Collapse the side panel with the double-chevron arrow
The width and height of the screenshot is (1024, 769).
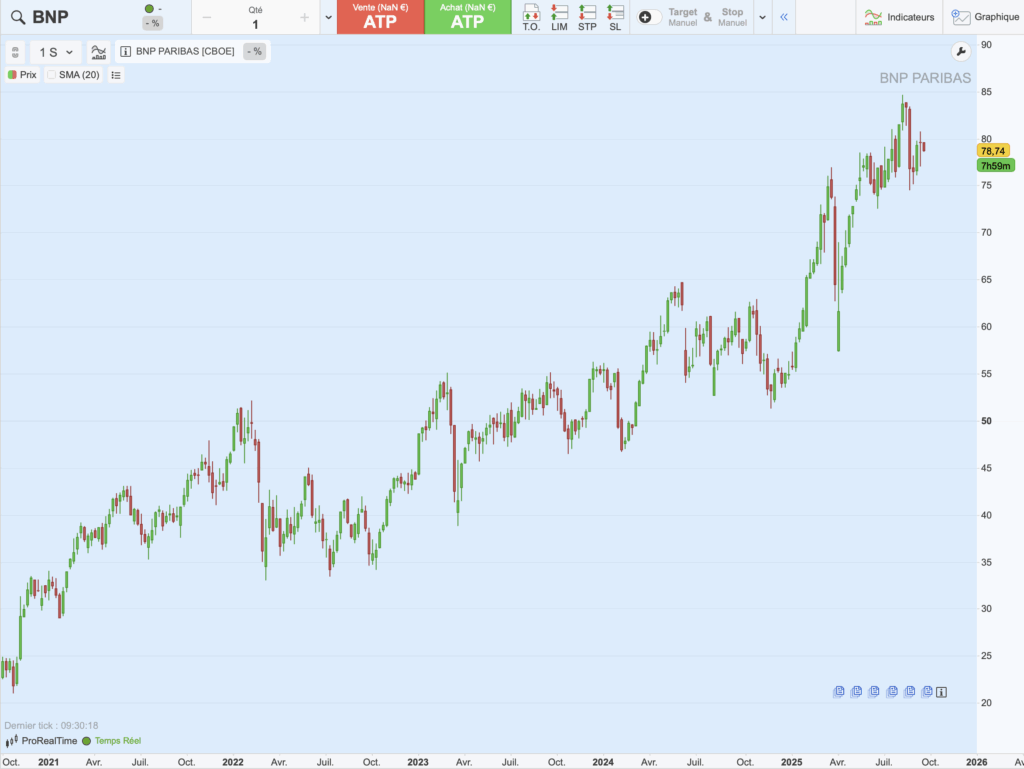(785, 16)
